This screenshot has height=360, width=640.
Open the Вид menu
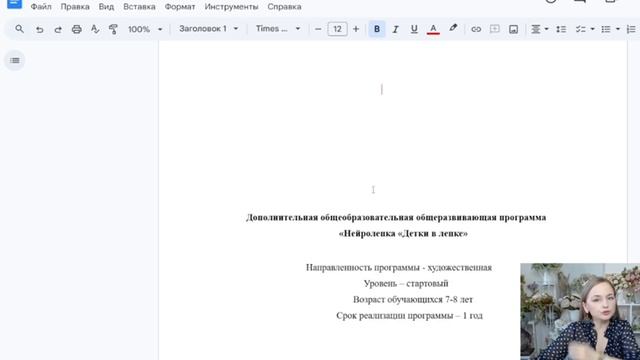click(x=106, y=7)
